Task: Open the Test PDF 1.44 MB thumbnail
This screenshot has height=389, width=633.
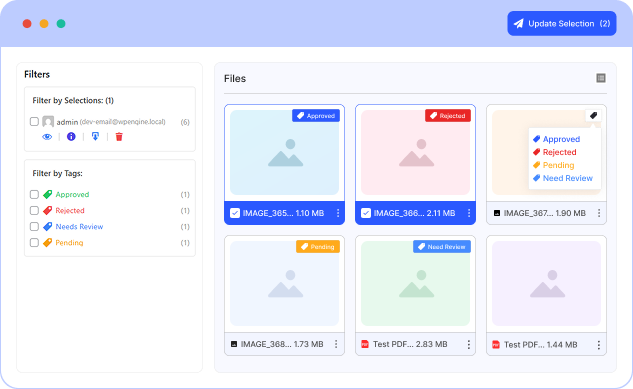Action: pos(546,283)
